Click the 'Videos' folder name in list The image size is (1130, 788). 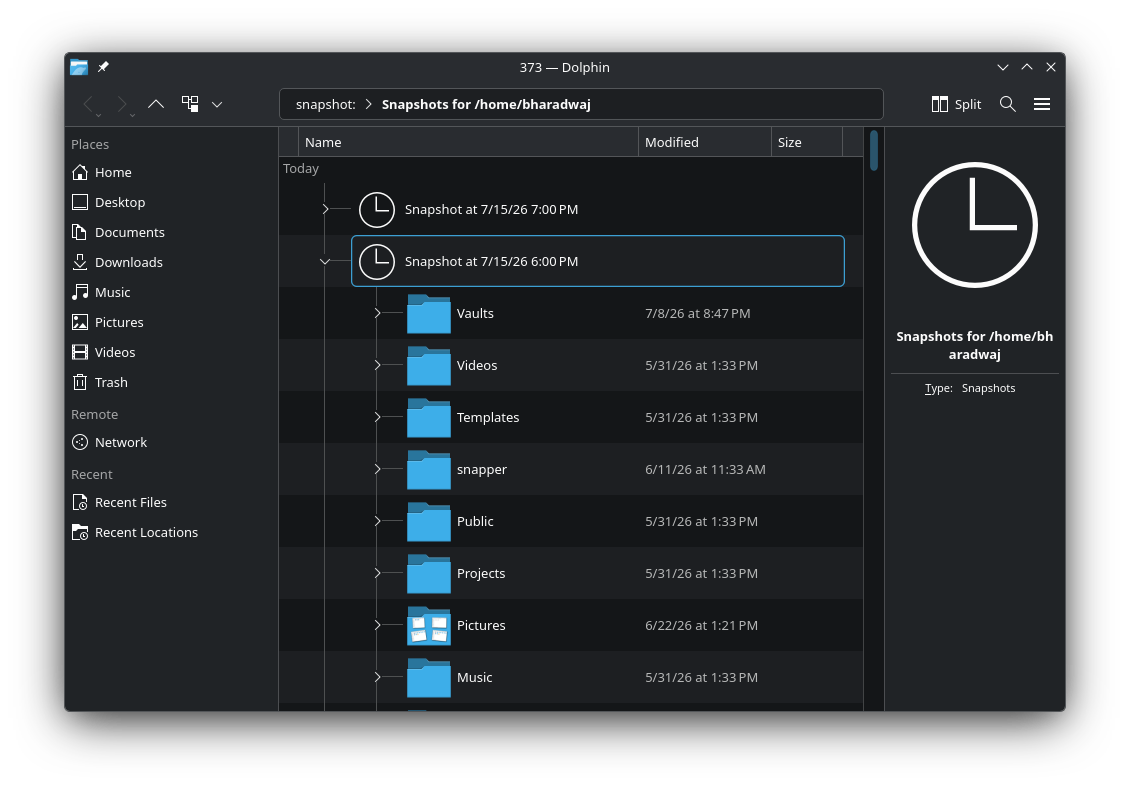(x=477, y=366)
